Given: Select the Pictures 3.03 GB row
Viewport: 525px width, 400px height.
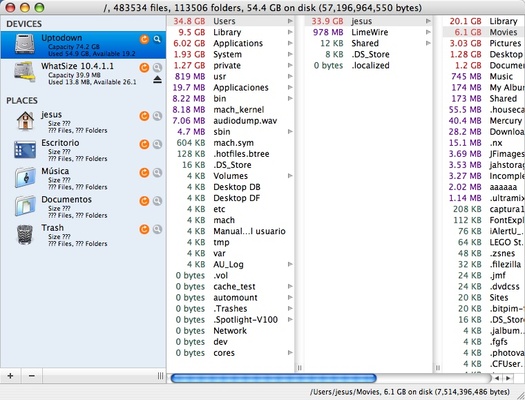Looking at the screenshot, I should pyautogui.click(x=484, y=43).
